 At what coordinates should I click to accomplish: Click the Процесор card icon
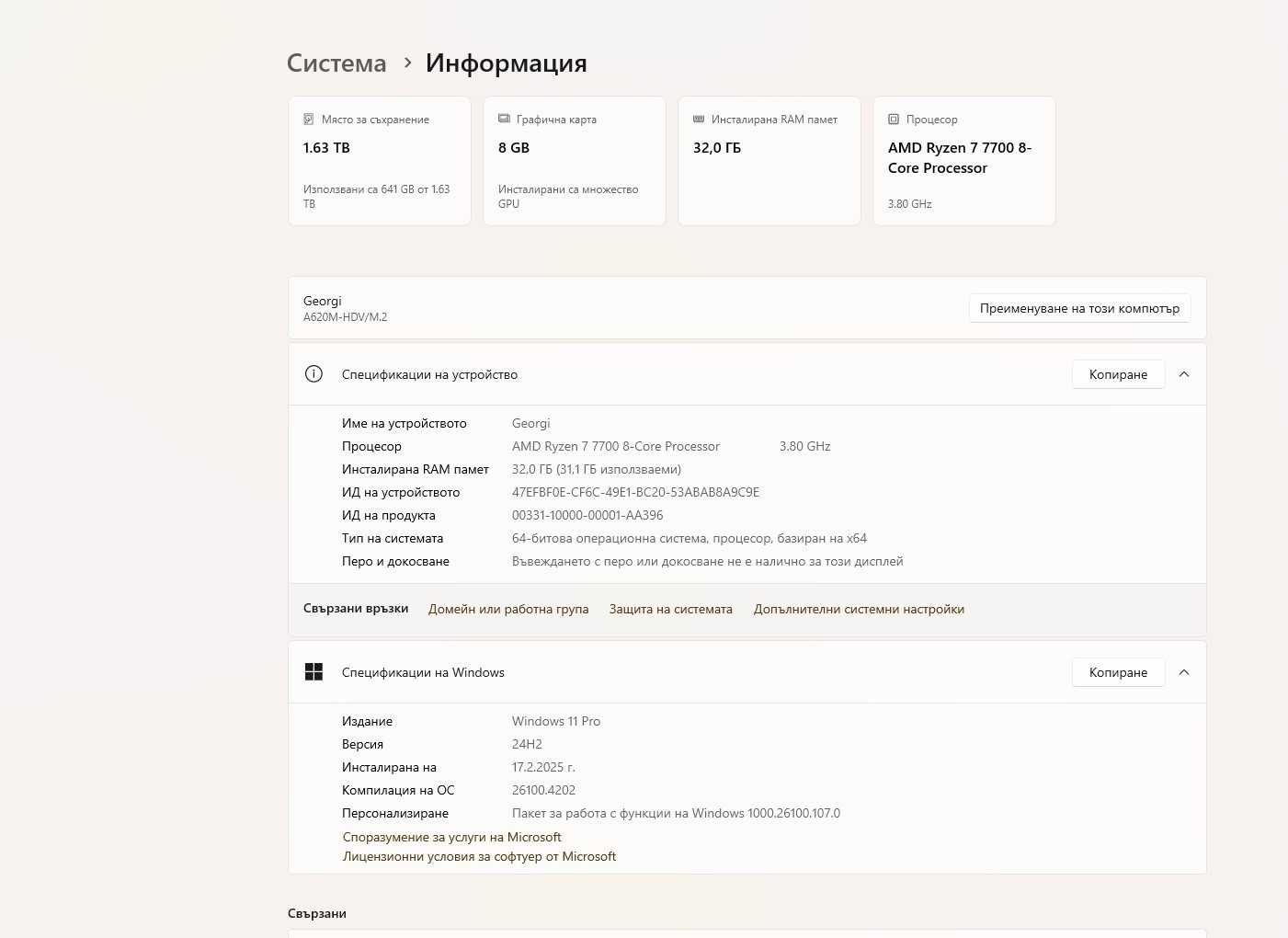click(894, 120)
